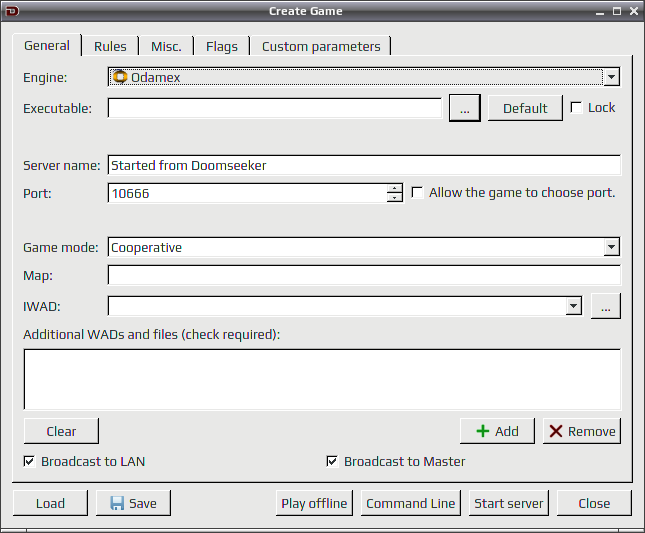Click the Command Line button
Image resolution: width=645 pixels, height=533 pixels.
pyautogui.click(x=411, y=503)
